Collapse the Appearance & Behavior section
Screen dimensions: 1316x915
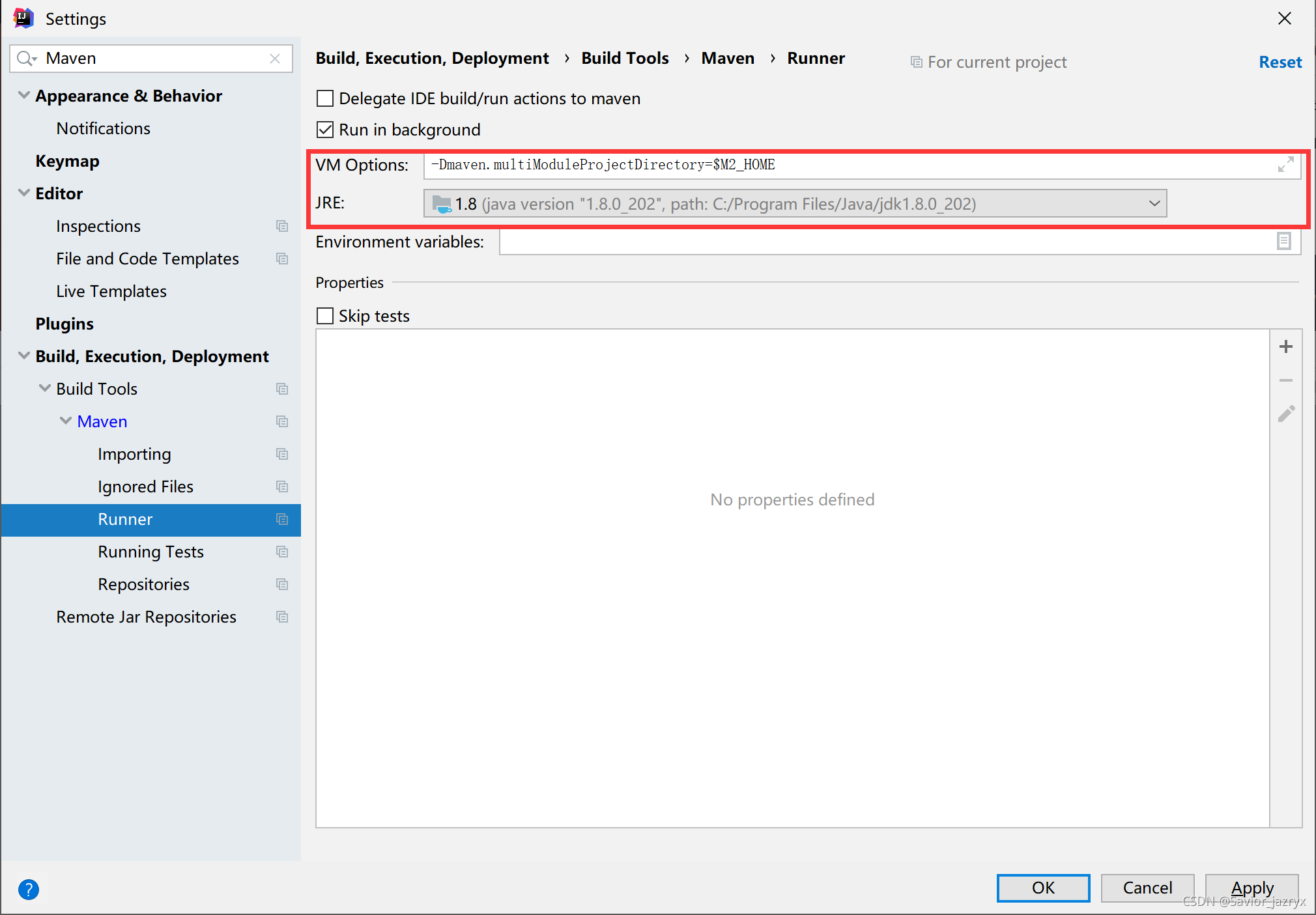tap(24, 96)
